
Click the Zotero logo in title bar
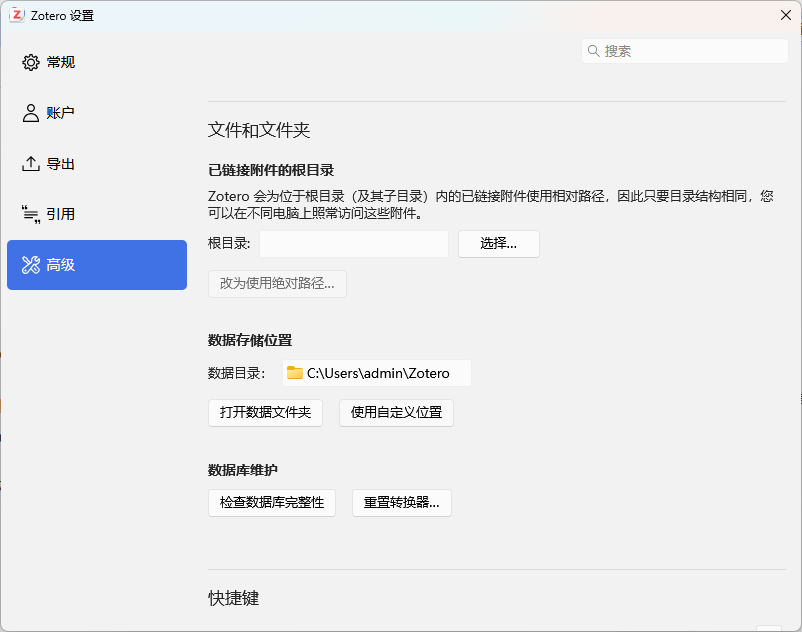pyautogui.click(x=16, y=15)
